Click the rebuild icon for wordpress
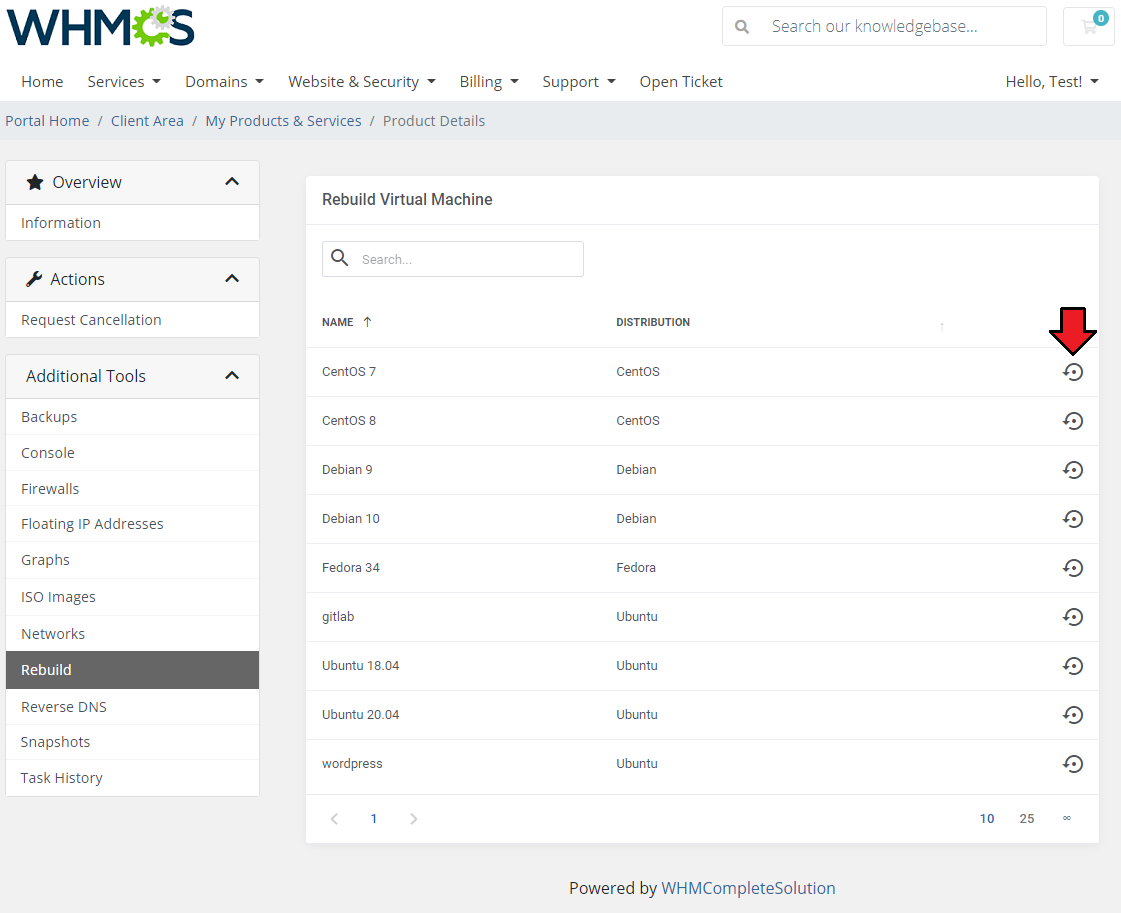1121x913 pixels. (x=1072, y=764)
